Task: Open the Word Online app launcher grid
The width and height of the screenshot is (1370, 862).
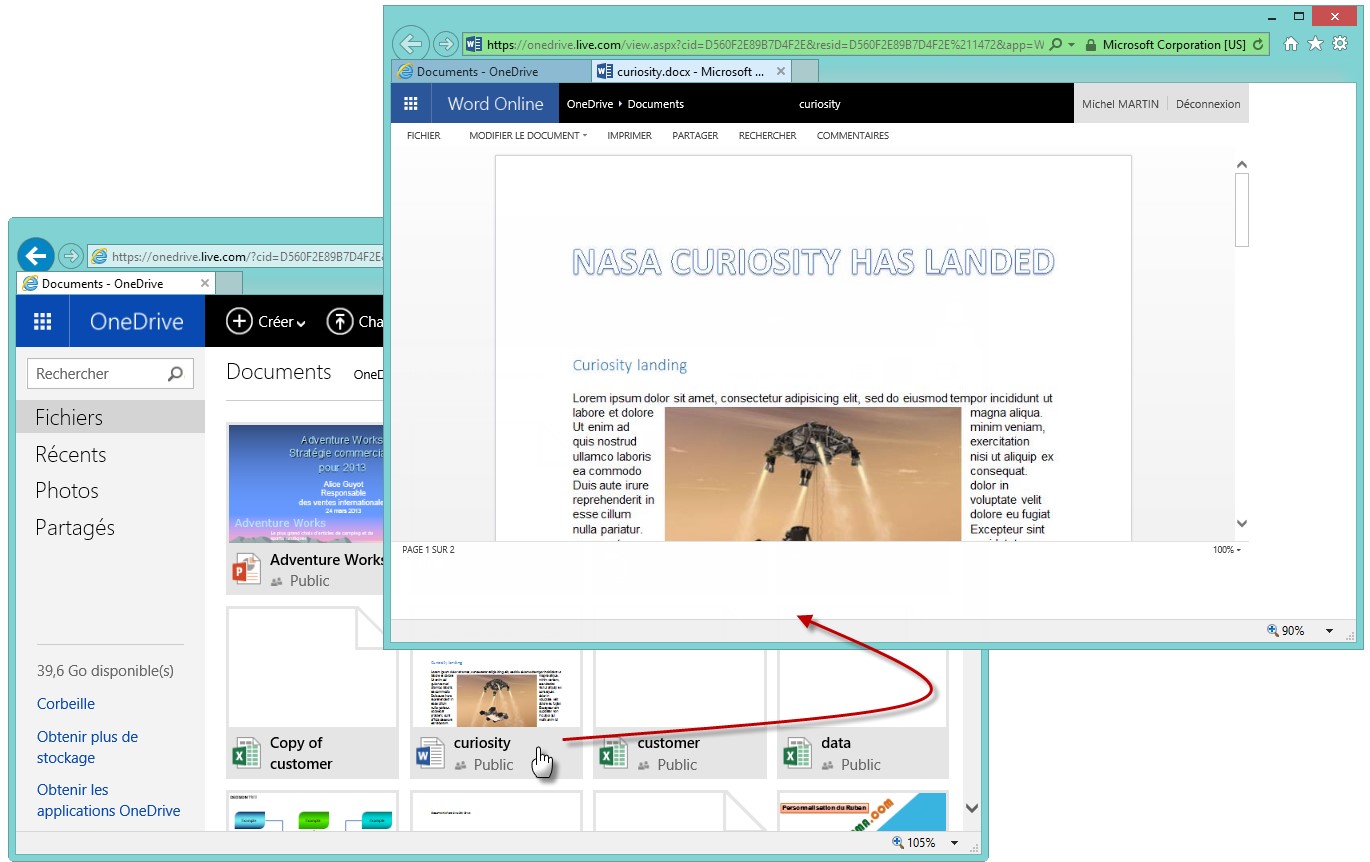Action: (410, 104)
